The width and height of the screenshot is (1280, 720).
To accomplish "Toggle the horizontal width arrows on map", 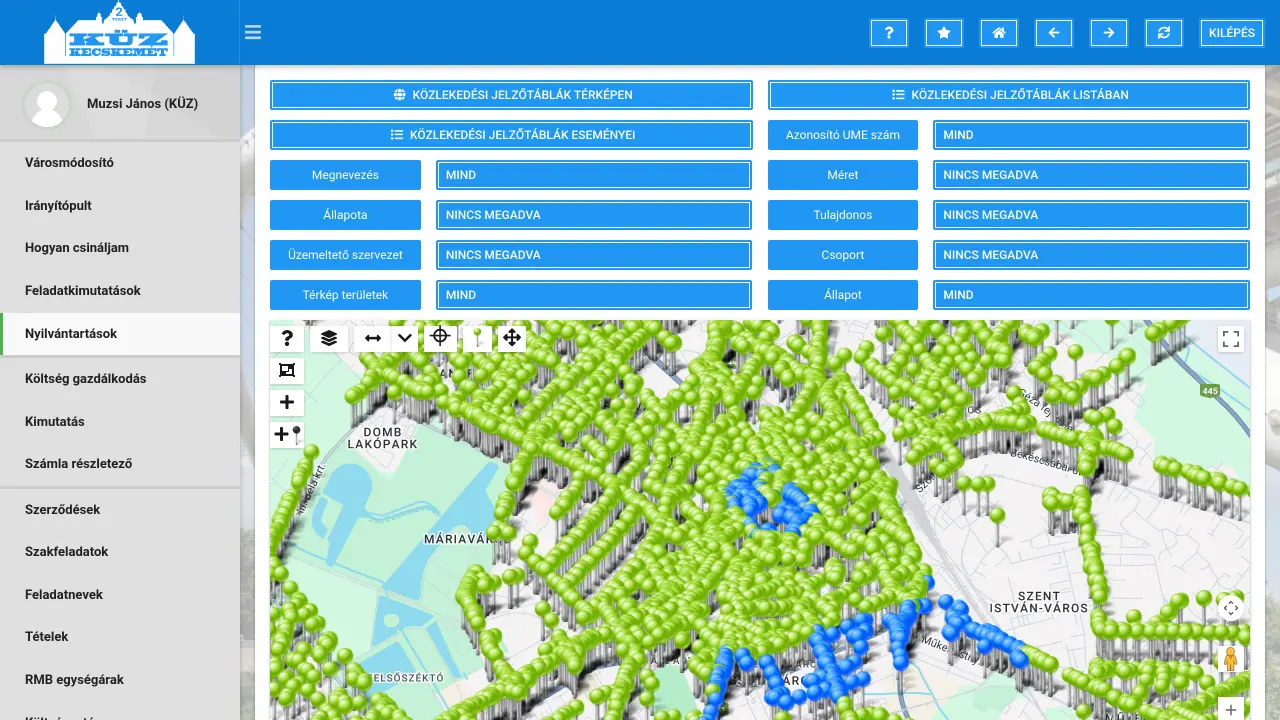I will [x=373, y=338].
